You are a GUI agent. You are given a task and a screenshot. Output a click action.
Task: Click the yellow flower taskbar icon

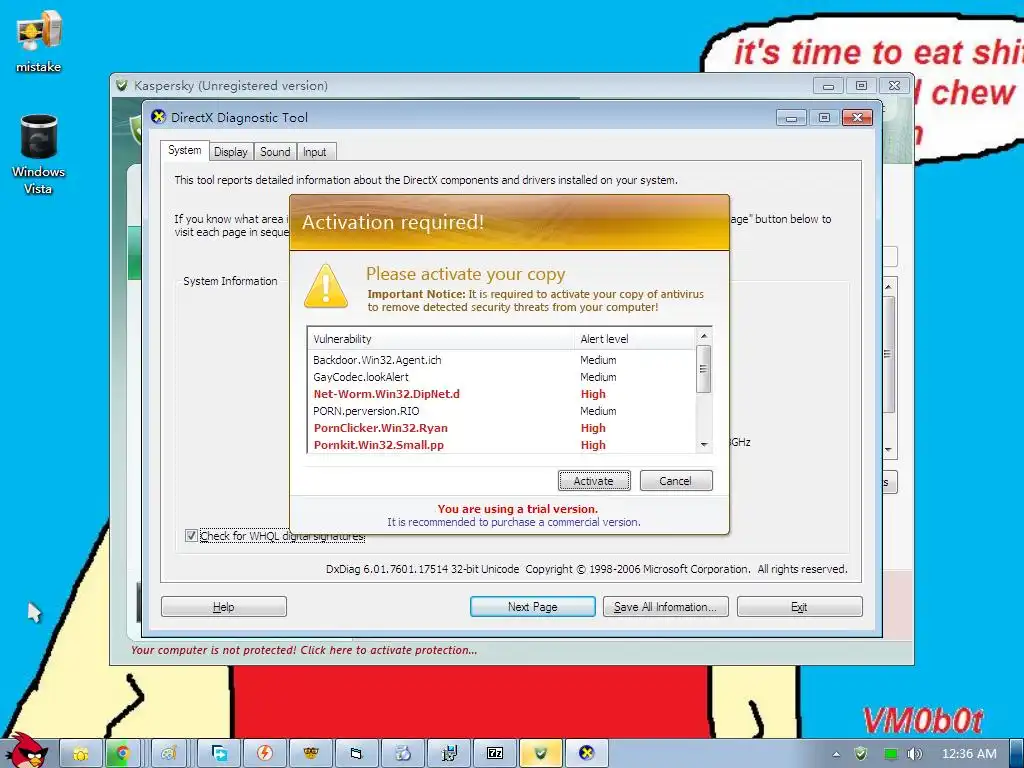click(81, 754)
